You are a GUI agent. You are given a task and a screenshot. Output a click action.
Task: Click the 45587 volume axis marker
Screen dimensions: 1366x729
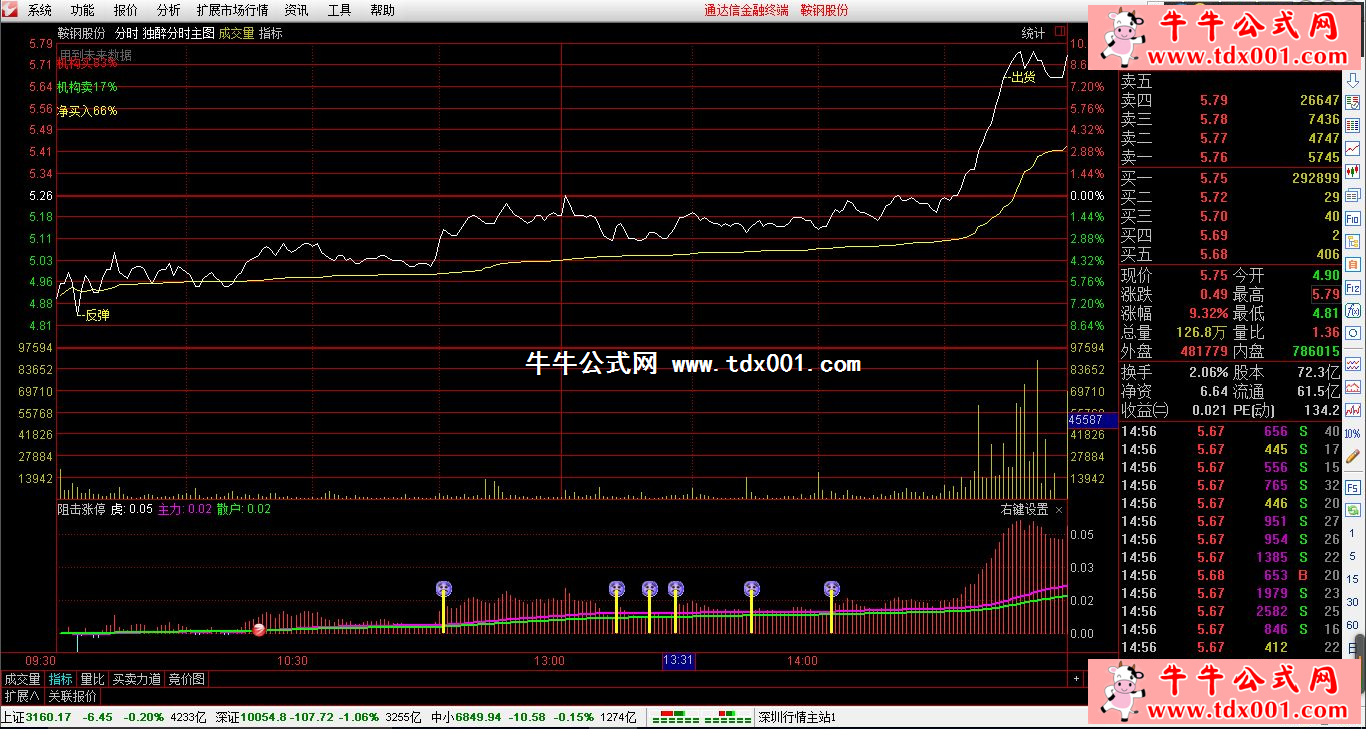click(1090, 420)
